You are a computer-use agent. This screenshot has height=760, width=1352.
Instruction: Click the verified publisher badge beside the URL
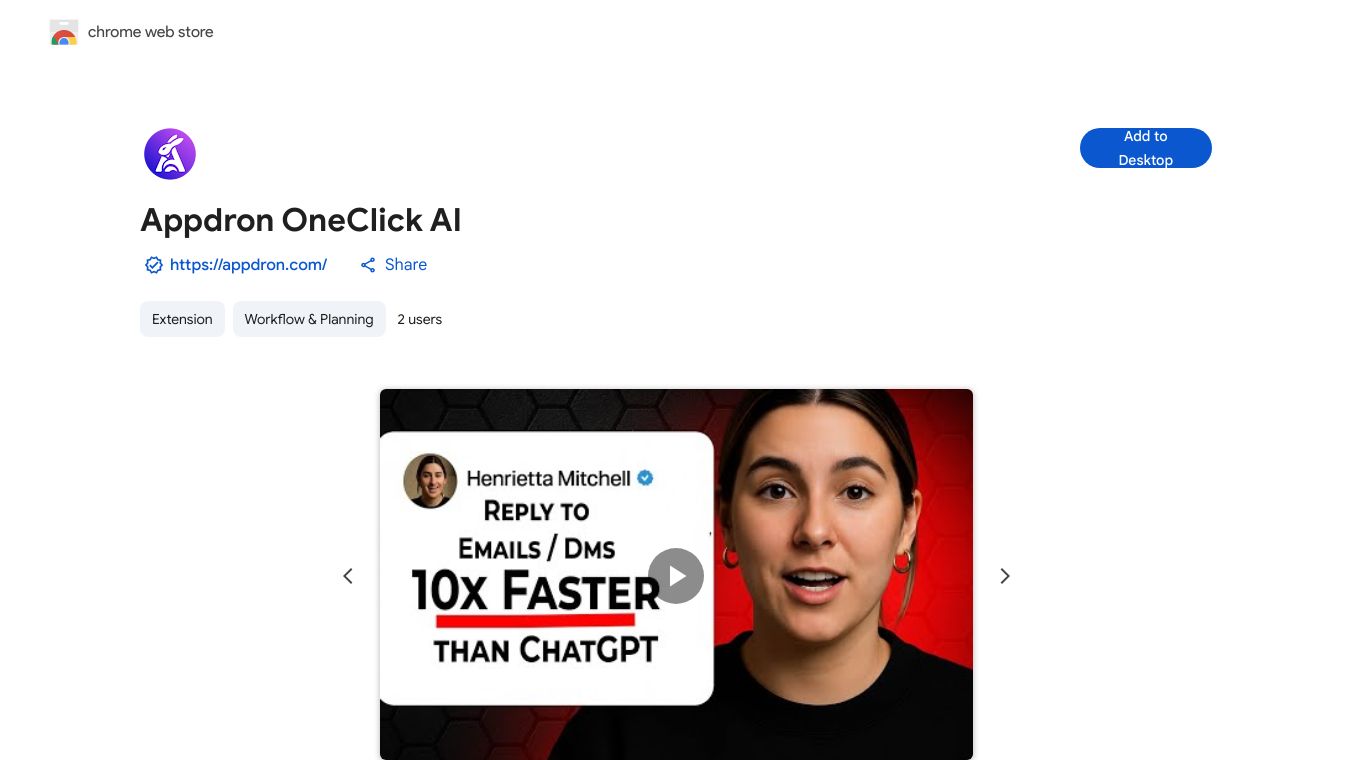click(x=153, y=265)
